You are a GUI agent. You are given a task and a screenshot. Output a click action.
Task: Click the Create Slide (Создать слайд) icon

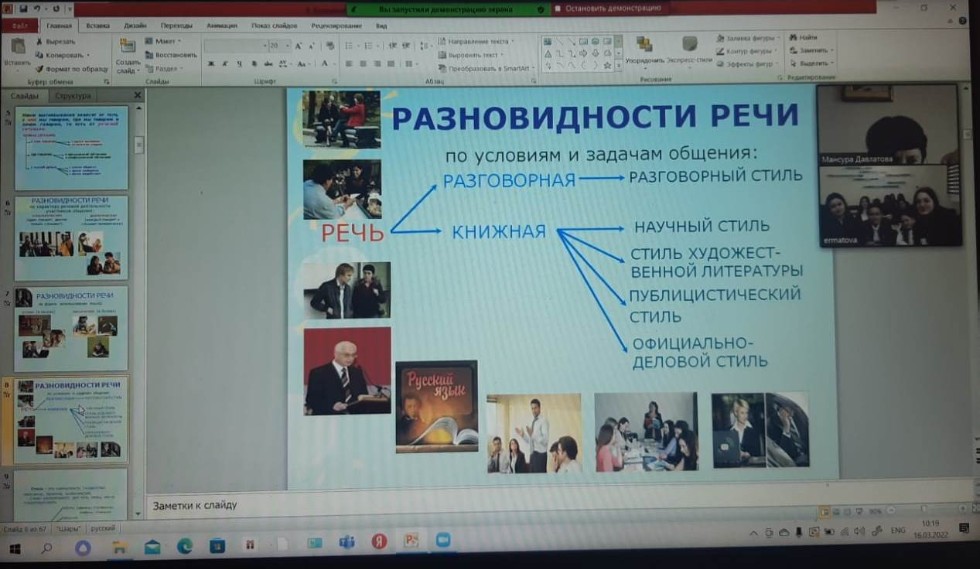[128, 49]
